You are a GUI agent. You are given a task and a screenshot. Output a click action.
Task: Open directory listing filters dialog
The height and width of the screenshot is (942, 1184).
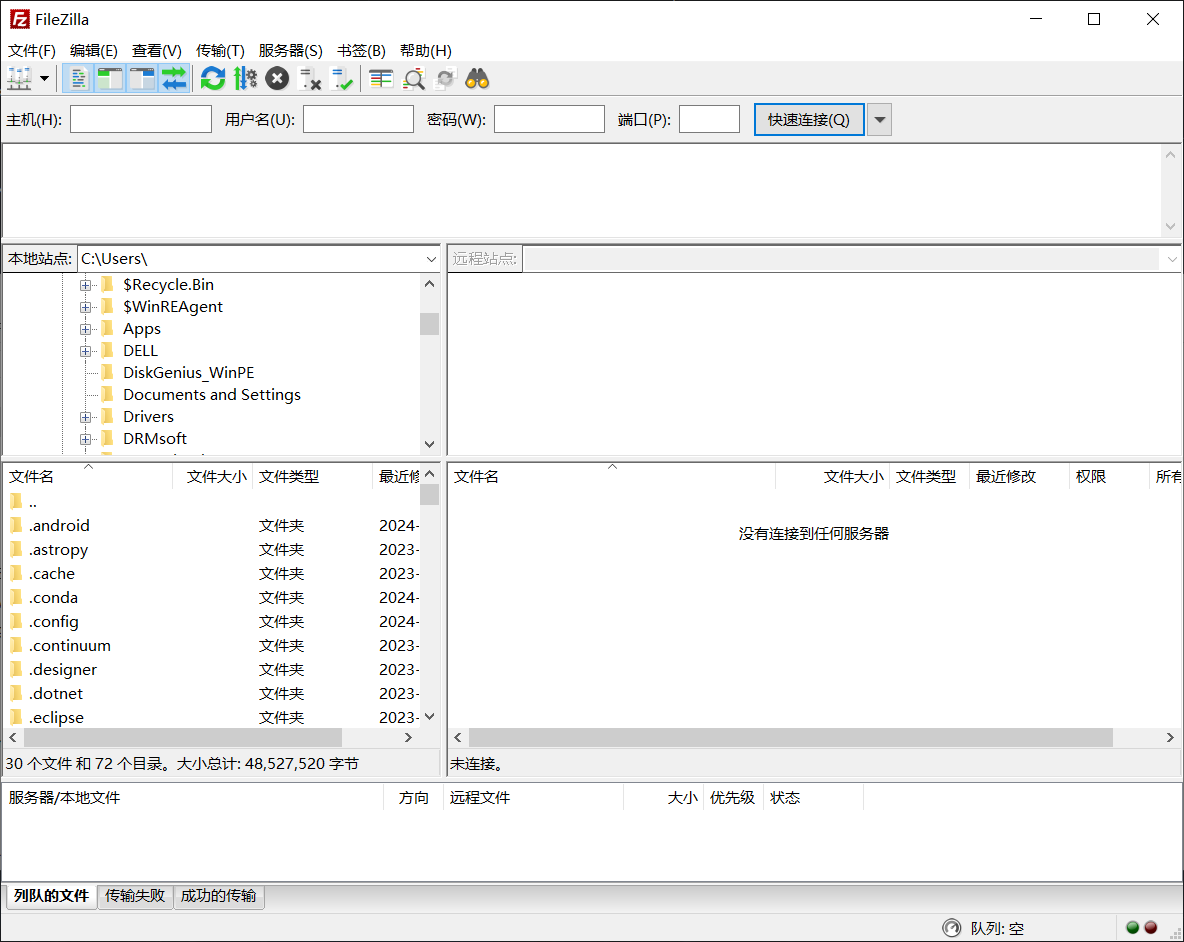(381, 78)
